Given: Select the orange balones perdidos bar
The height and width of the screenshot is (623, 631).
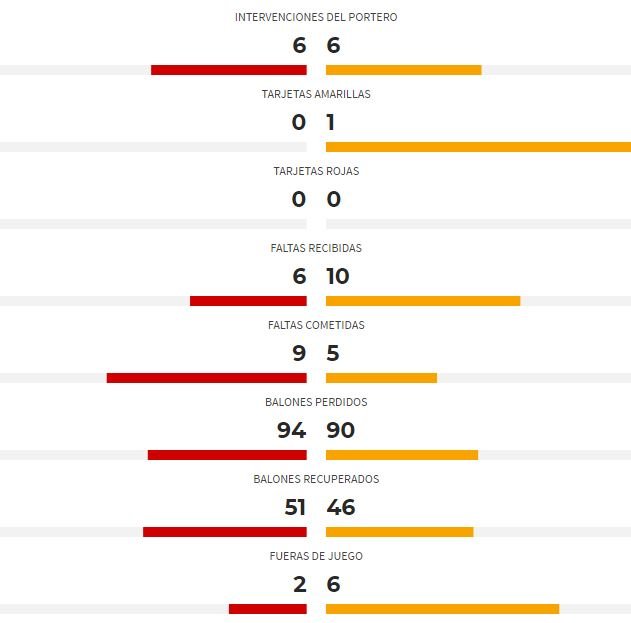Looking at the screenshot, I should (x=402, y=455).
